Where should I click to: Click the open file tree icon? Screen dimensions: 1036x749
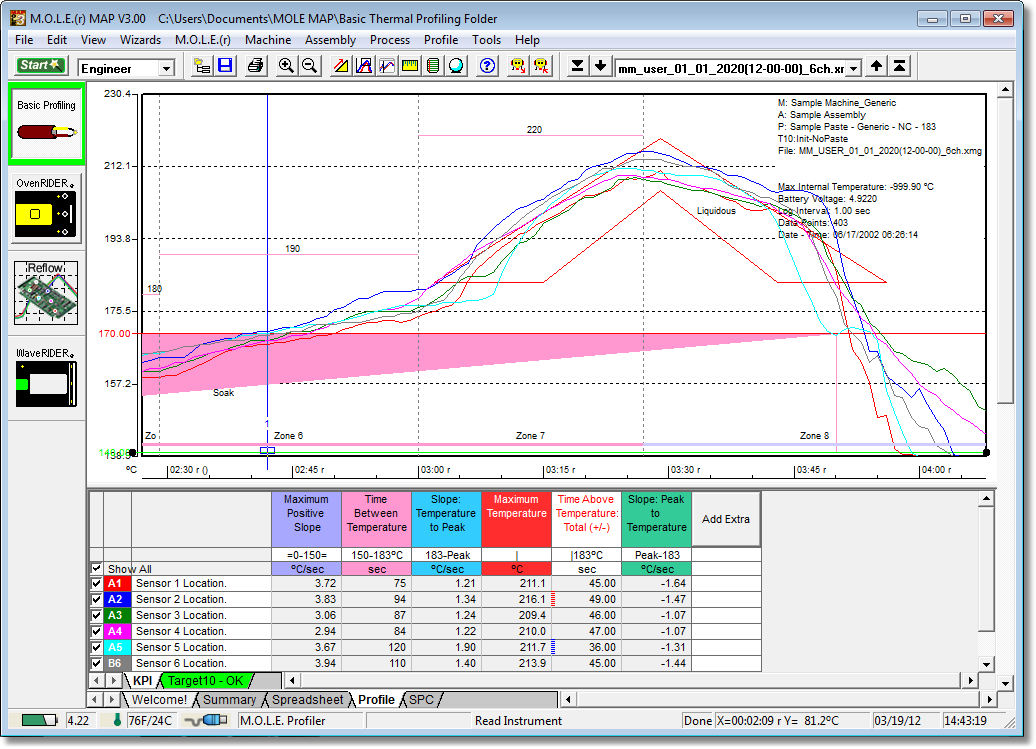[202, 66]
